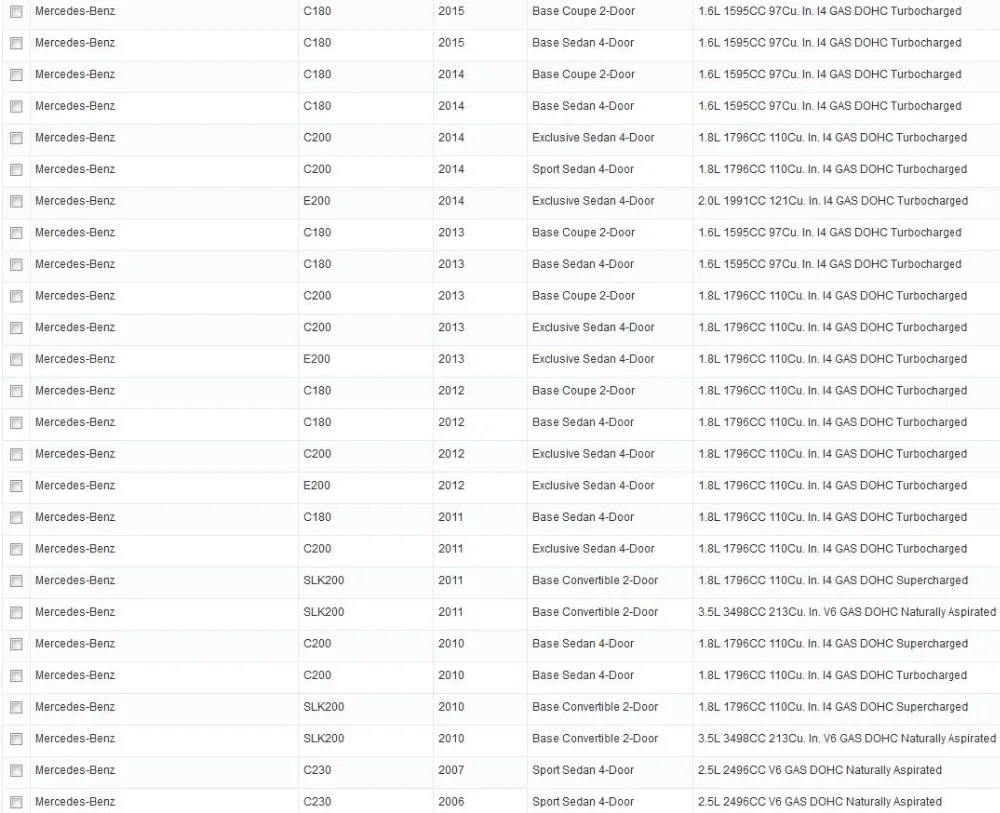
Task: Check the 2010 C200 Turbocharged row checkbox
Action: tap(17, 676)
